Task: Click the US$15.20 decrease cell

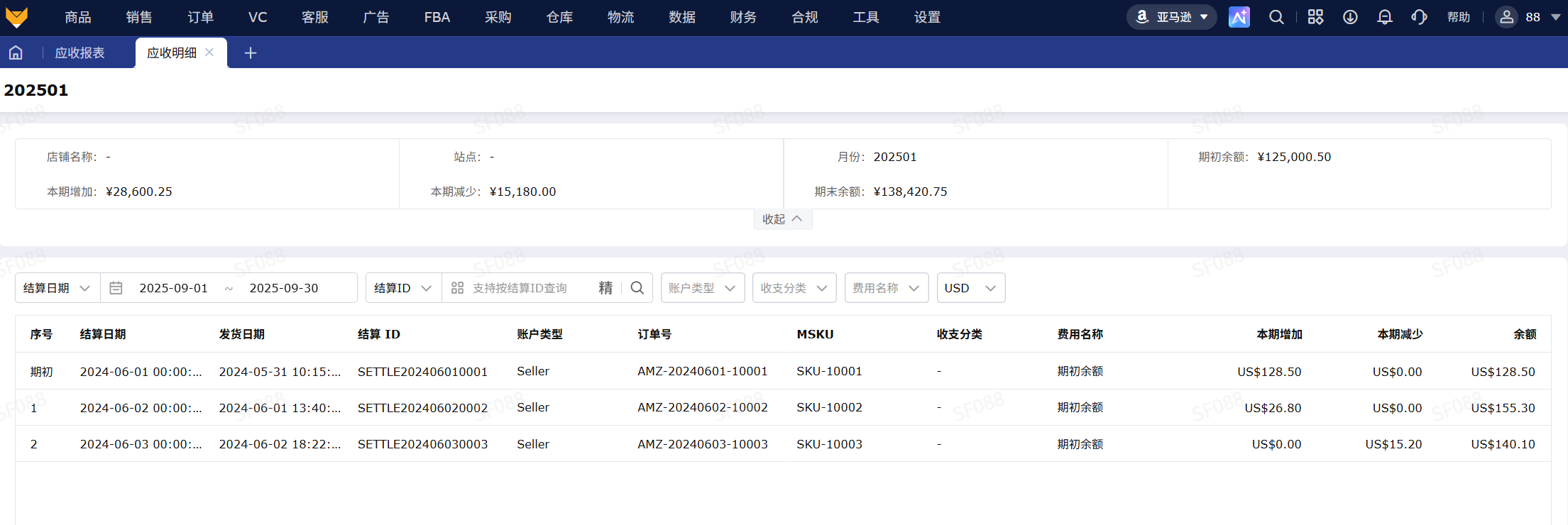Action: click(x=1393, y=444)
